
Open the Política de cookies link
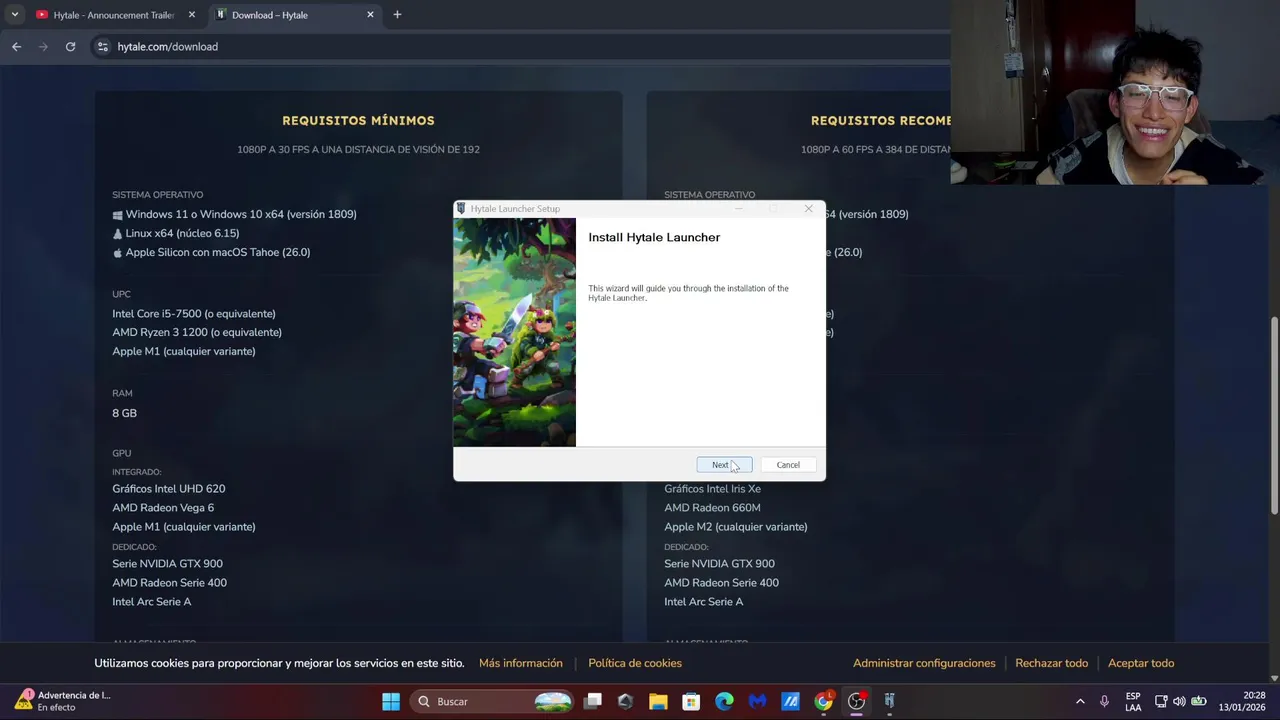[635, 663]
